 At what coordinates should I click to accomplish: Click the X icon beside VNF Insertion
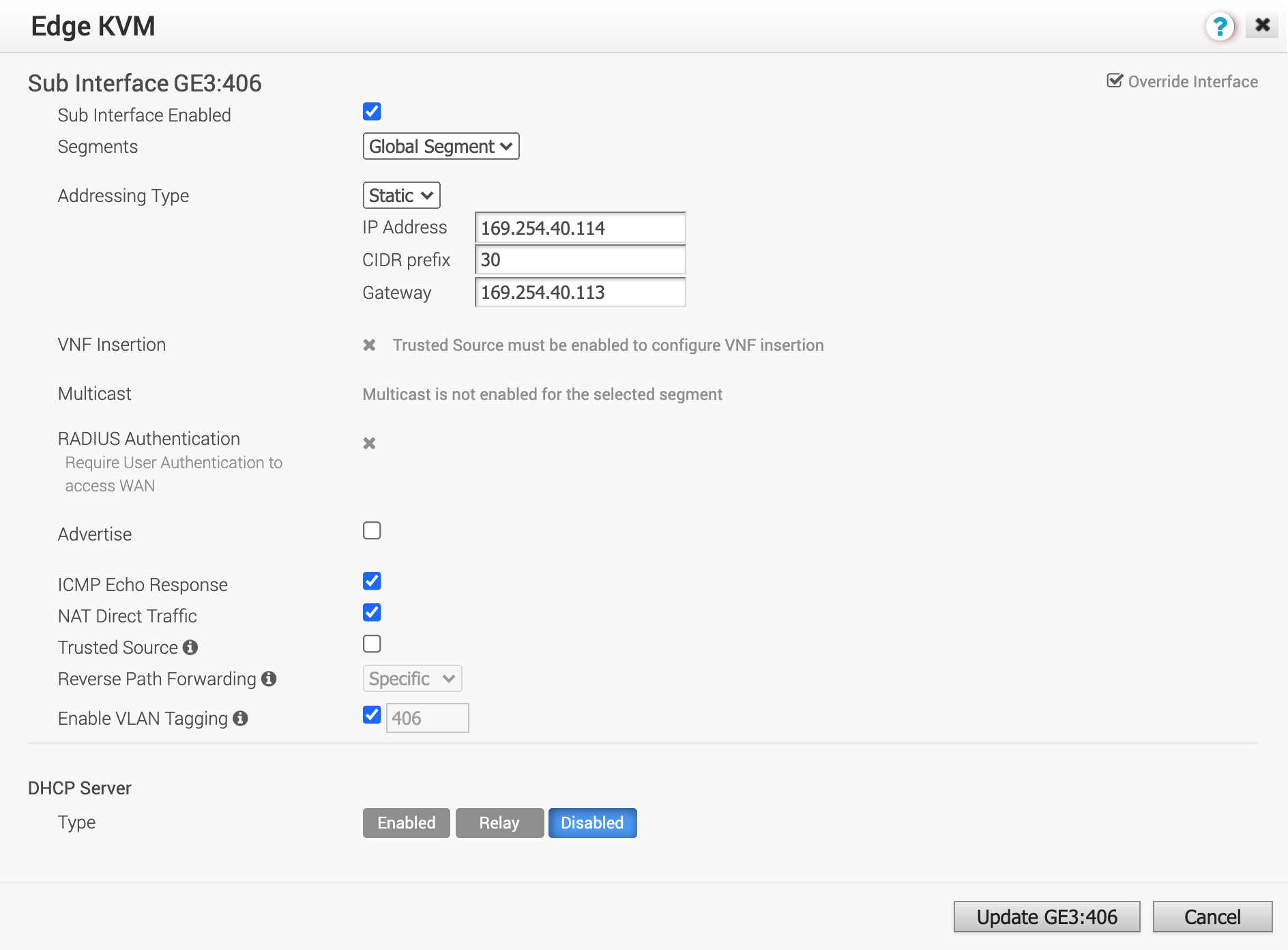[370, 345]
